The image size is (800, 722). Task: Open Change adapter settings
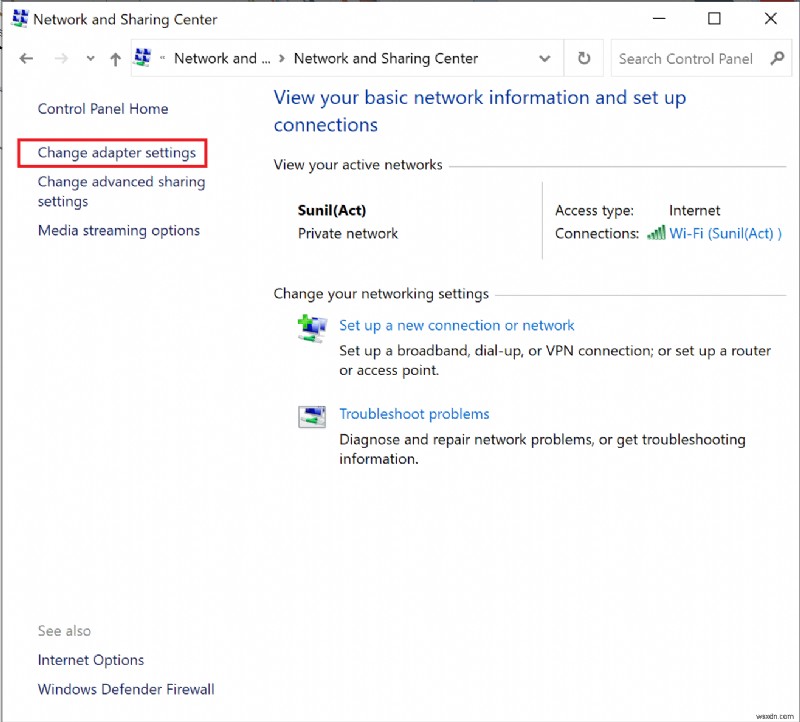point(117,153)
